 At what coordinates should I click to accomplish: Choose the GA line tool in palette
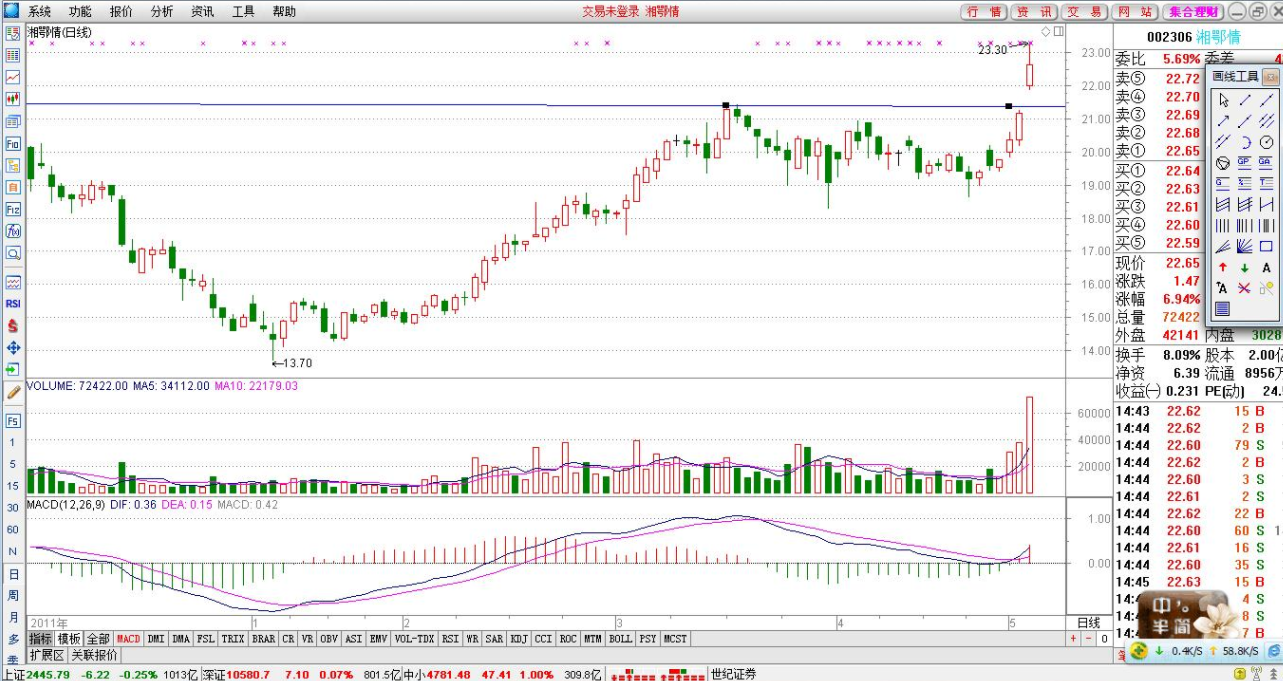1266,162
